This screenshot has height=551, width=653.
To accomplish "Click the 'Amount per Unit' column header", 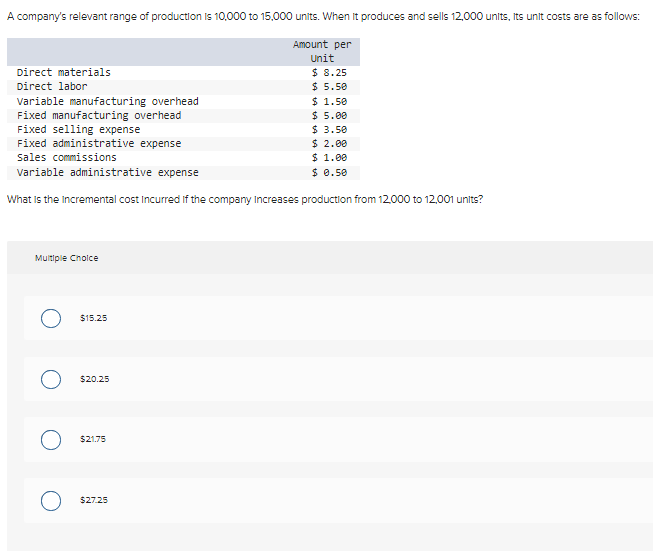I will (322, 51).
